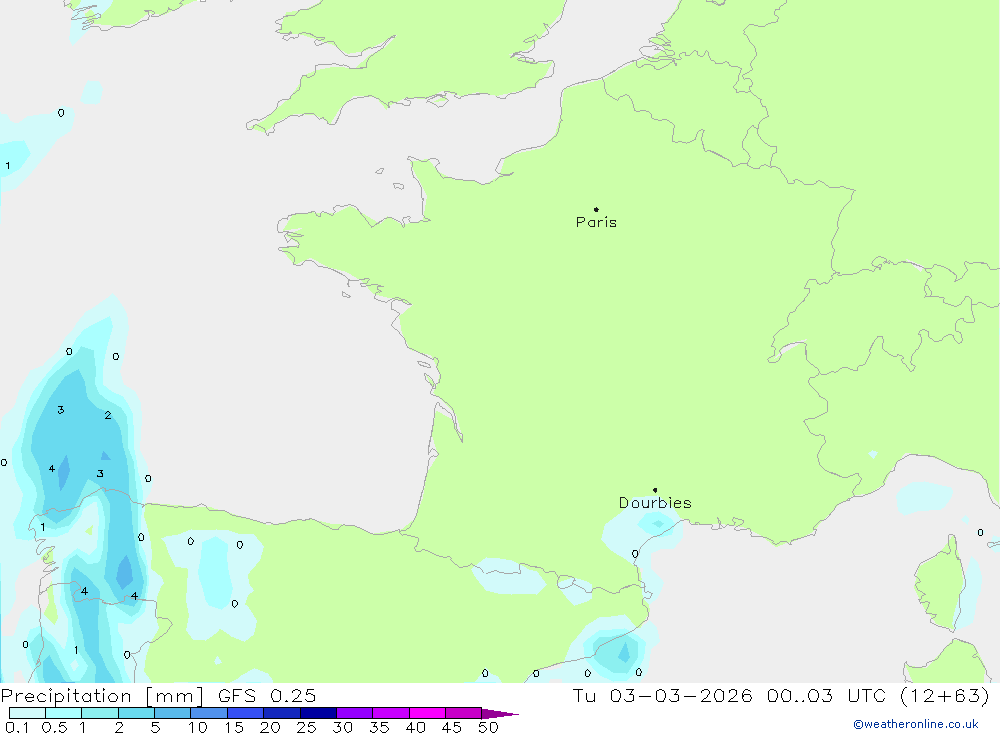The image size is (1000, 733).
Task: Pick the dark blue swatch between 20 and 25
Action: 282,713
